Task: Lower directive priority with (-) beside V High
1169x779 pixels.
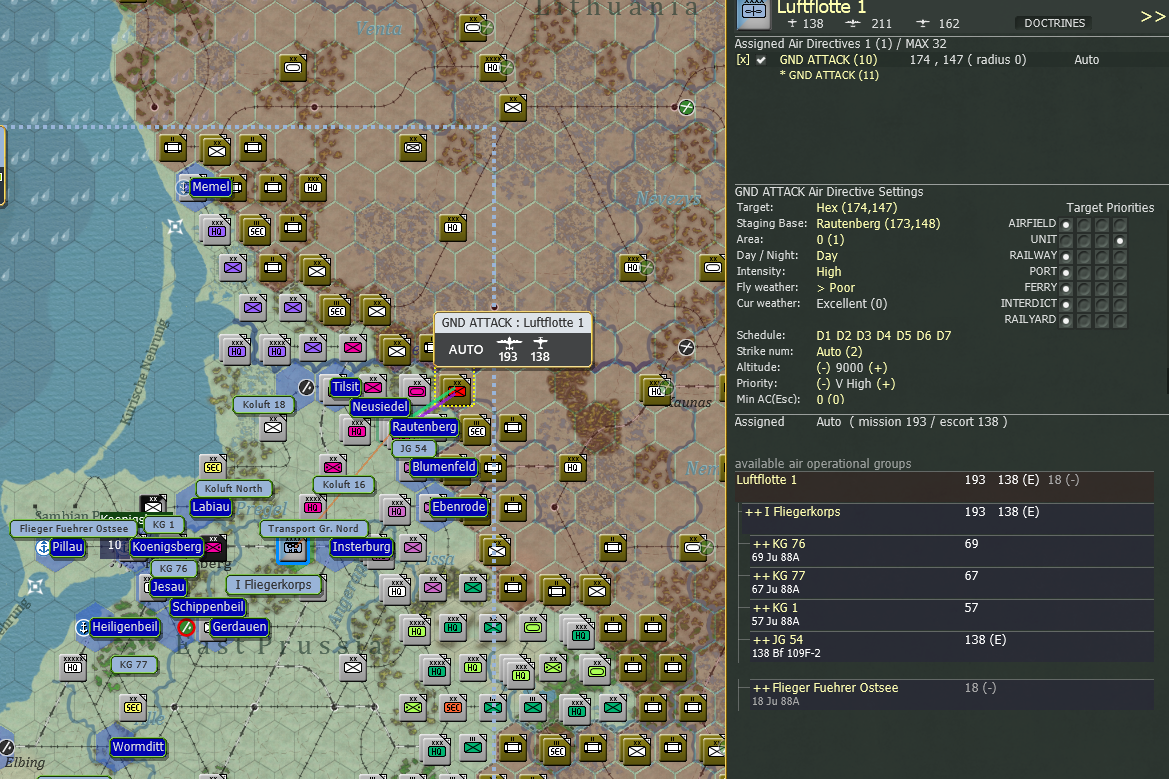Action: click(x=823, y=384)
